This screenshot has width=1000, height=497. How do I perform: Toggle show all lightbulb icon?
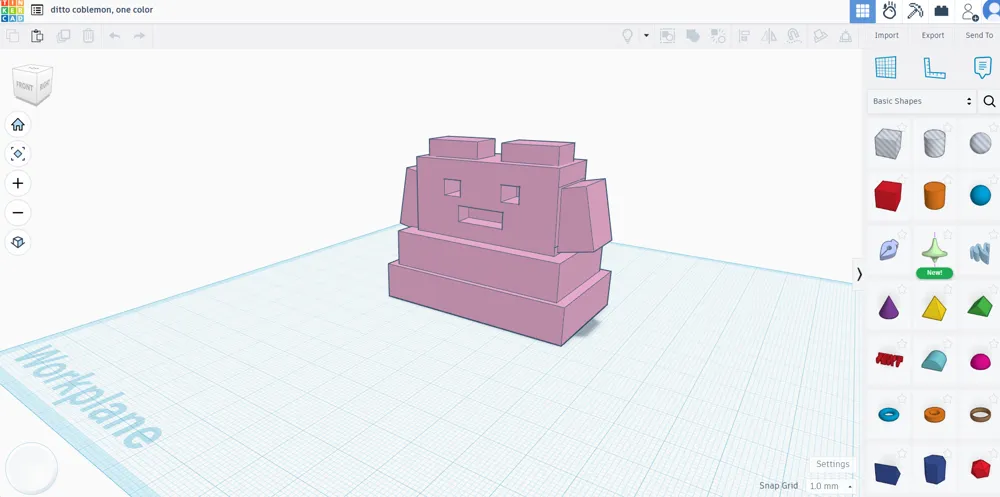click(628, 36)
